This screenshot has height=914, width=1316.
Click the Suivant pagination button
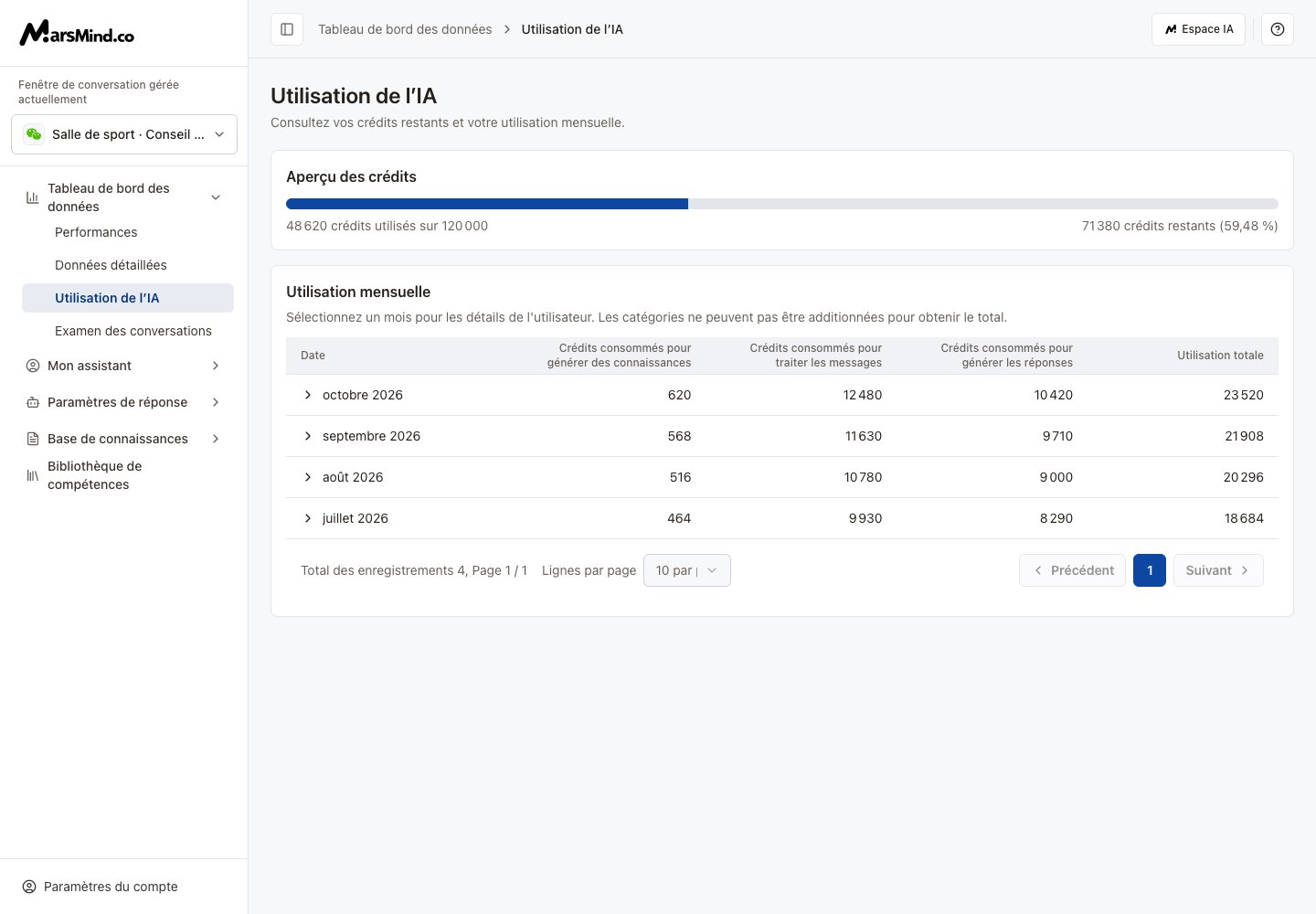[1218, 570]
